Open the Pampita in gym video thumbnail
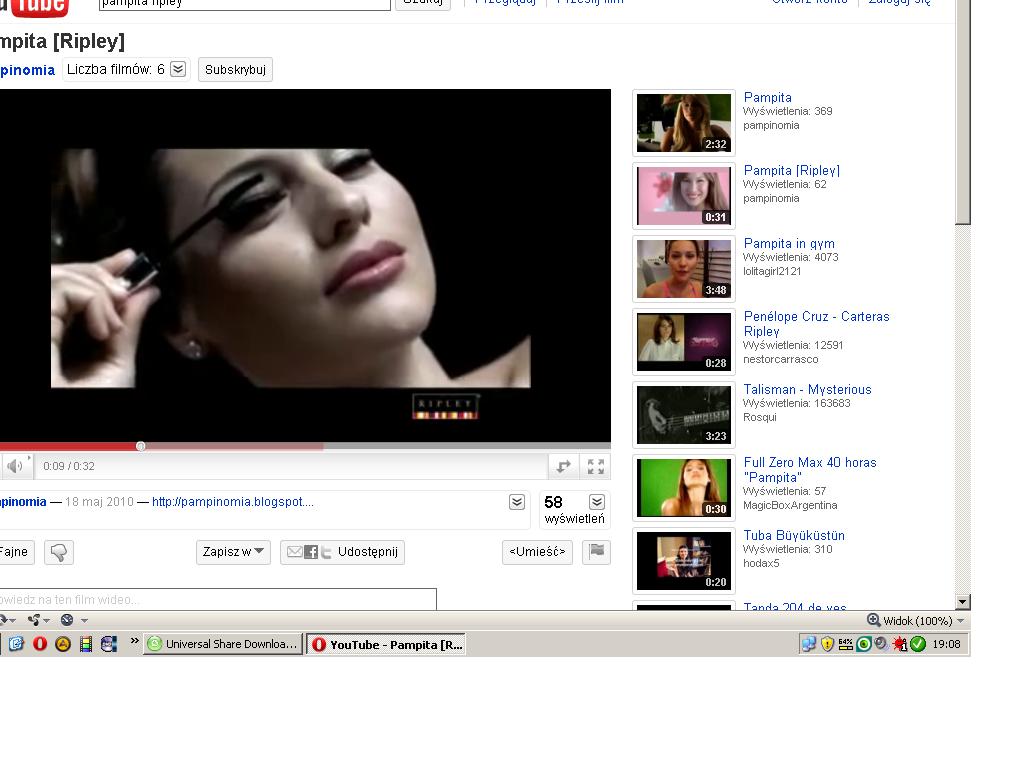This screenshot has width=1024, height=768. tap(684, 268)
